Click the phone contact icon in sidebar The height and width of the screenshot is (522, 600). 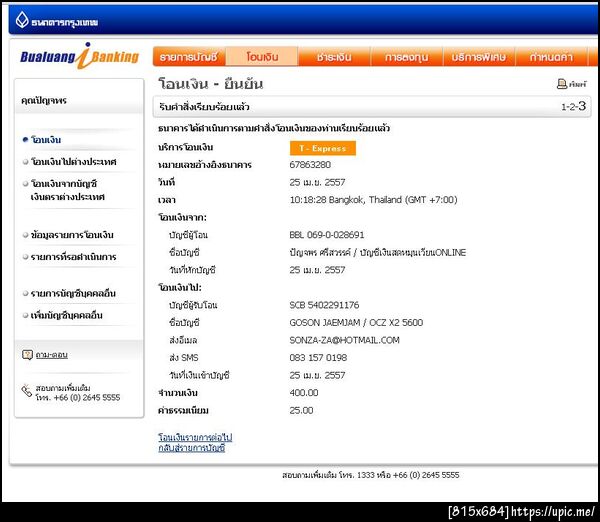26,391
